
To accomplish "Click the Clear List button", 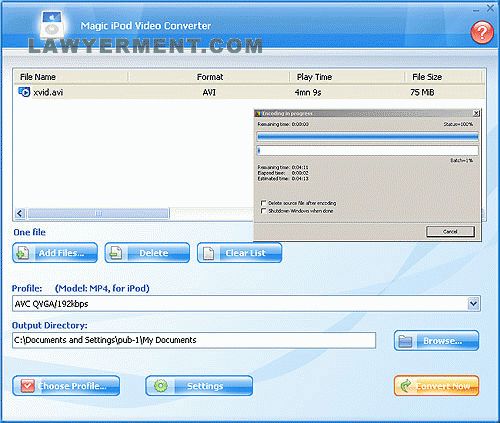I will [x=239, y=253].
